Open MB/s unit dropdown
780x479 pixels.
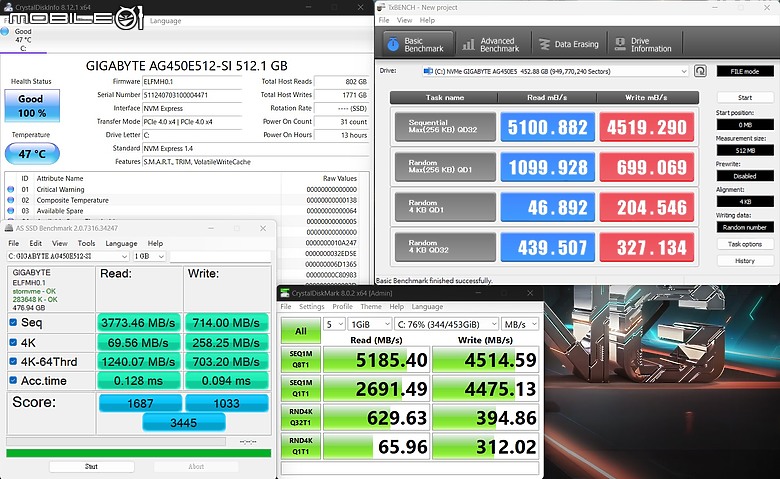pos(520,324)
